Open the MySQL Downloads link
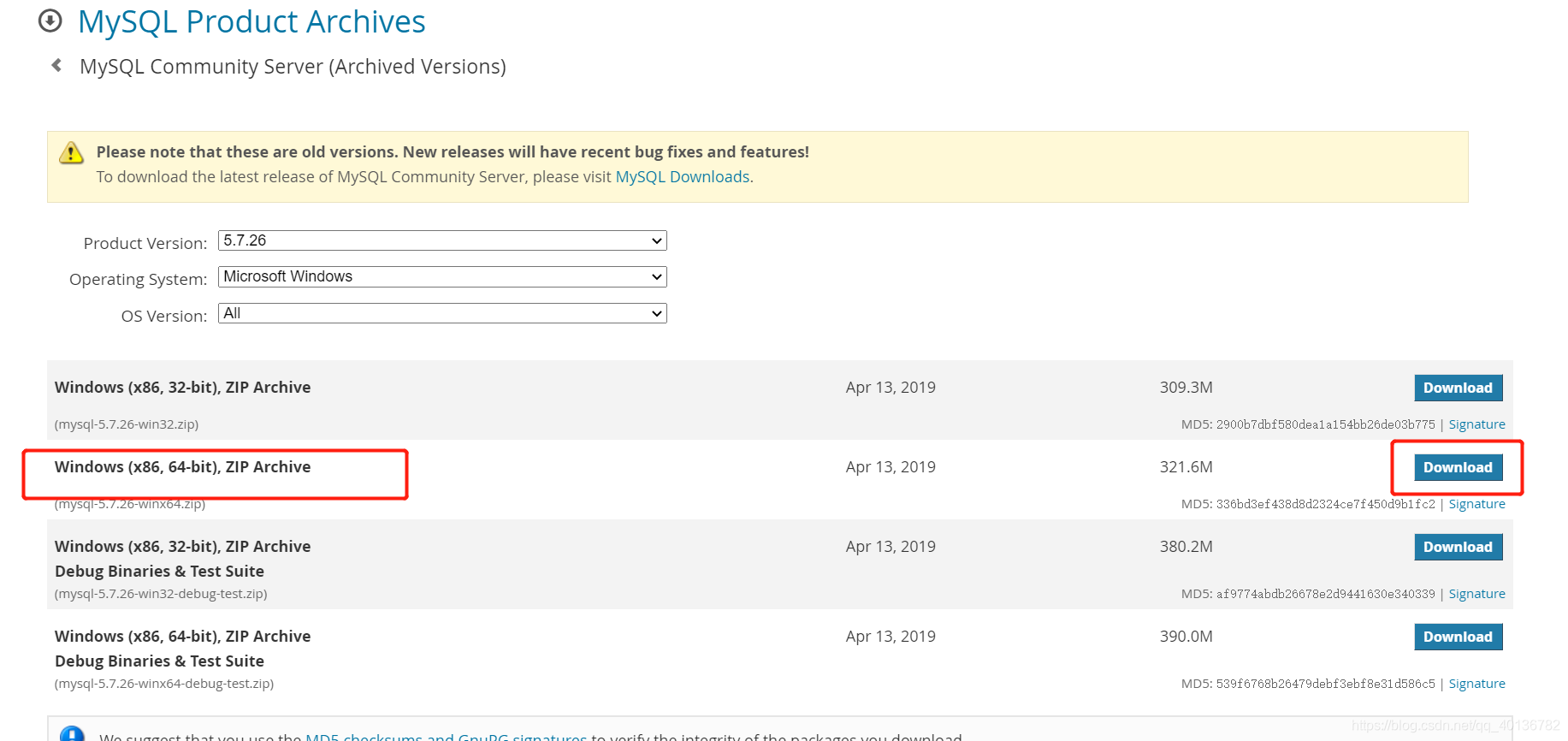The height and width of the screenshot is (741, 1568). pos(683,176)
